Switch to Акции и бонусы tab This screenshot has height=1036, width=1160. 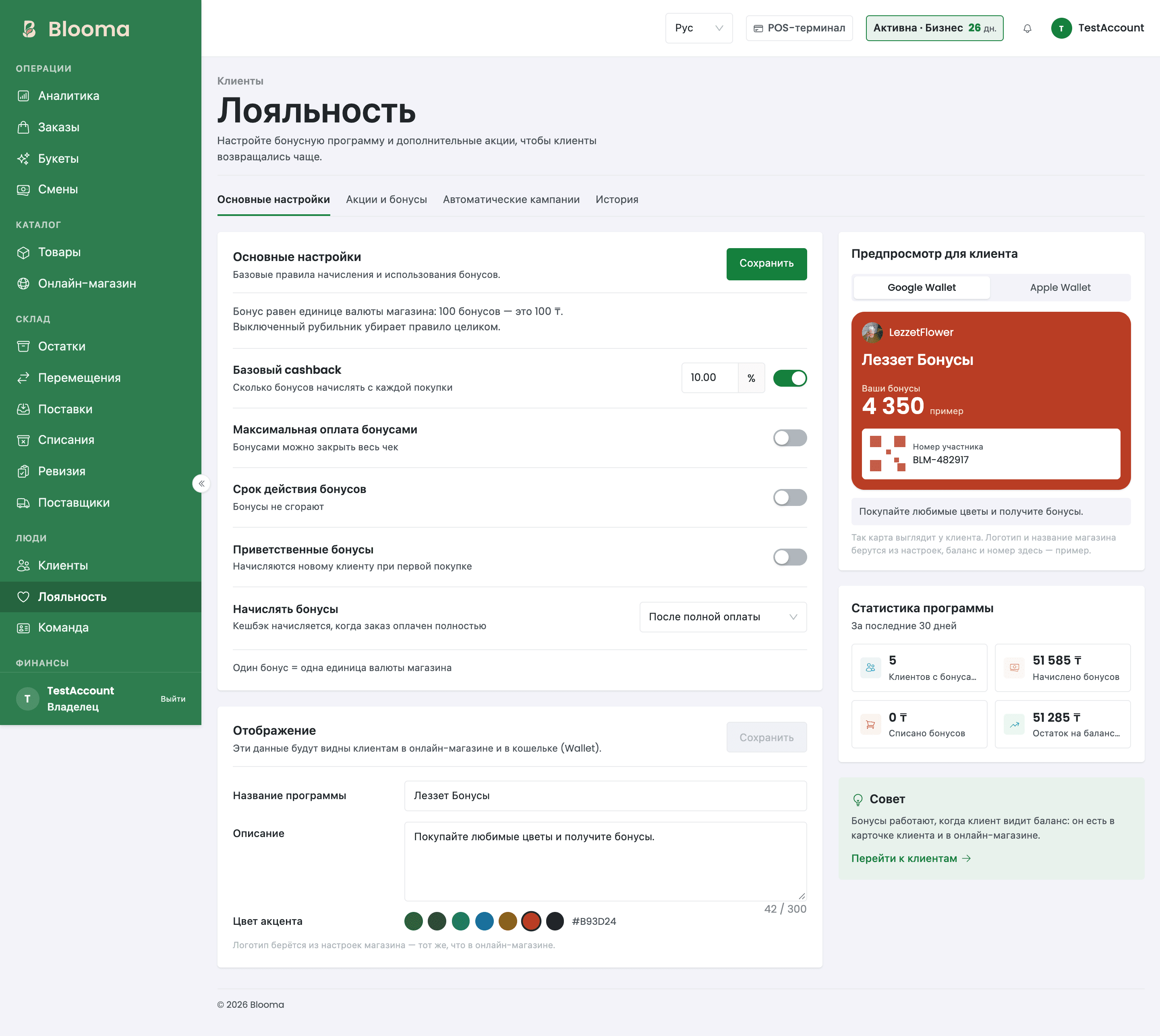(387, 199)
